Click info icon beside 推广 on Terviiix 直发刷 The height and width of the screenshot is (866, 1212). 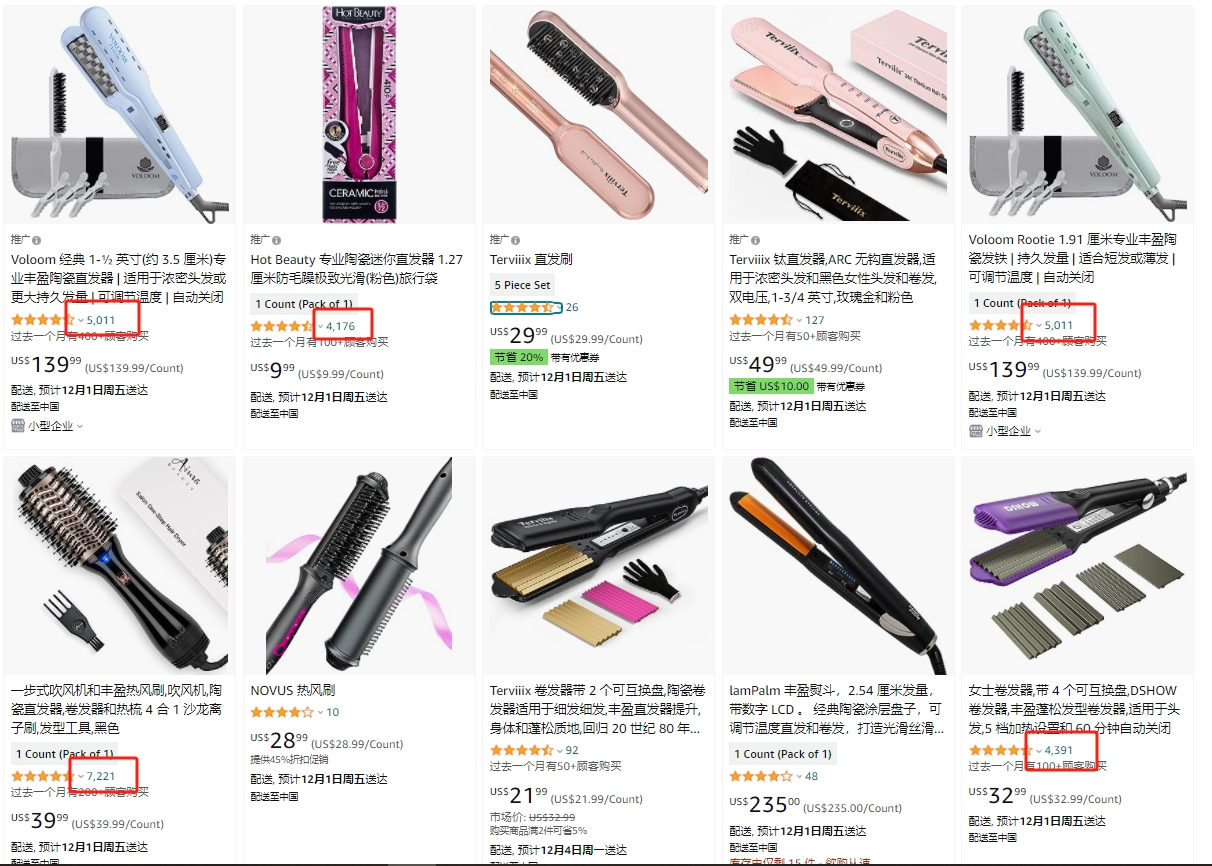click(516, 240)
